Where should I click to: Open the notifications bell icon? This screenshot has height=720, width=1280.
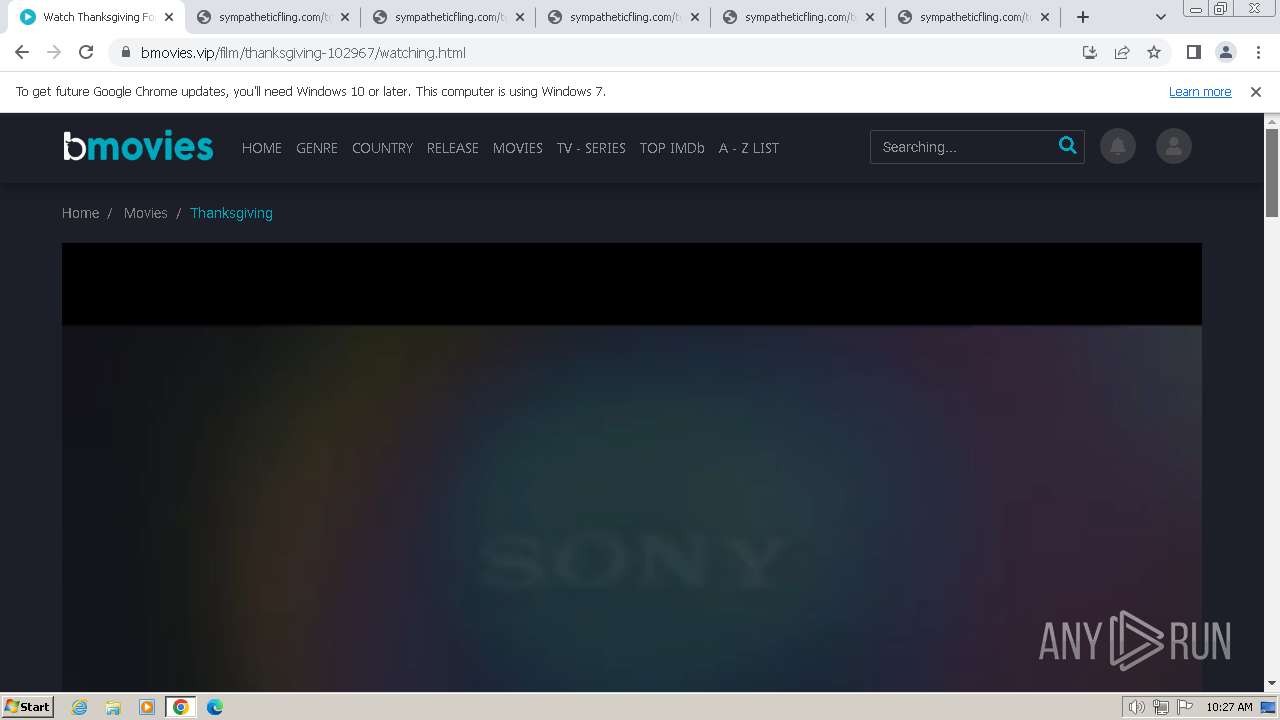[x=1117, y=147]
